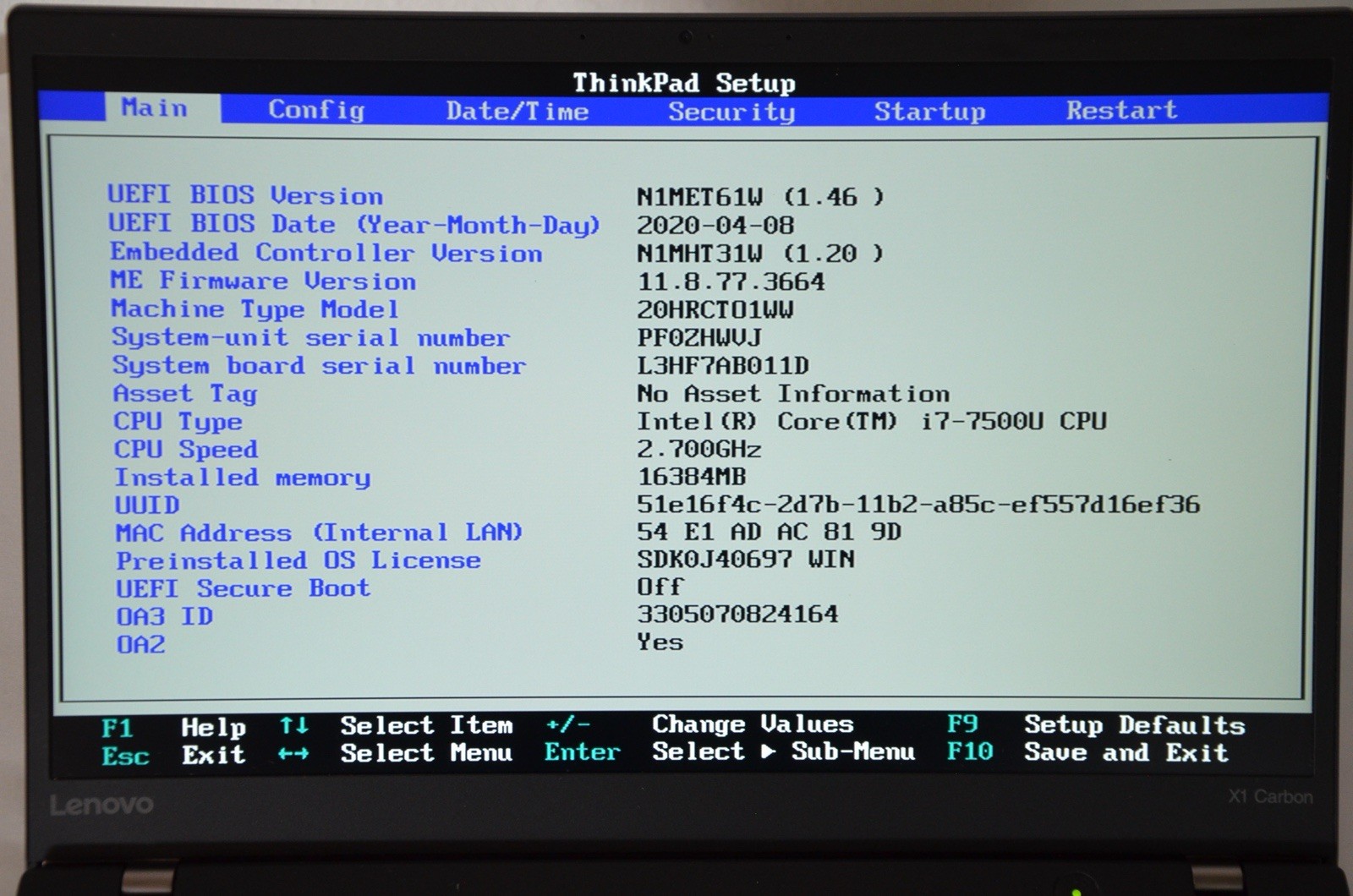Select the license value SDK0J40697 WIN
Image resolution: width=1353 pixels, height=896 pixels.
746,559
